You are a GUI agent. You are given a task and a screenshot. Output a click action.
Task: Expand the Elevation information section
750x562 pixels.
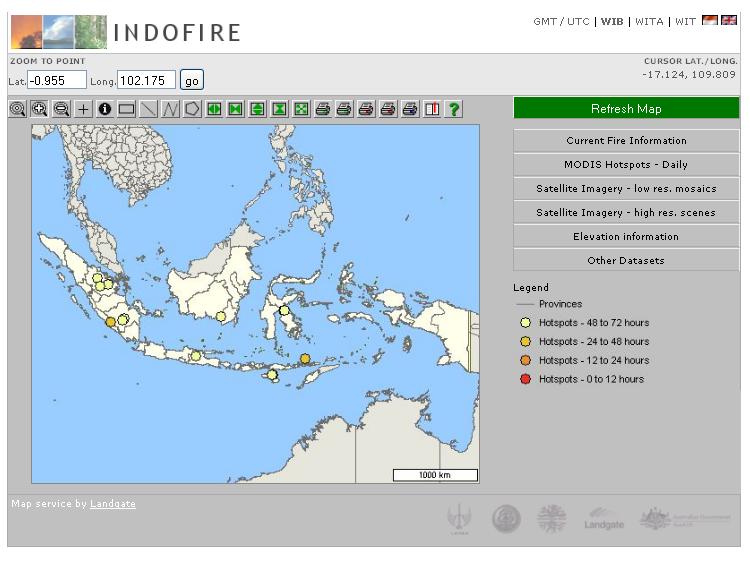coord(626,237)
